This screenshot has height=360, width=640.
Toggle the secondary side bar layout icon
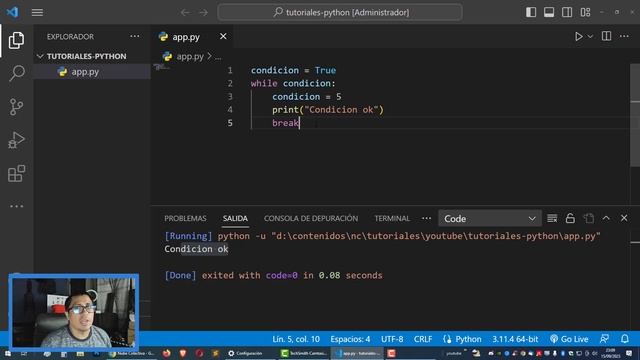567,12
